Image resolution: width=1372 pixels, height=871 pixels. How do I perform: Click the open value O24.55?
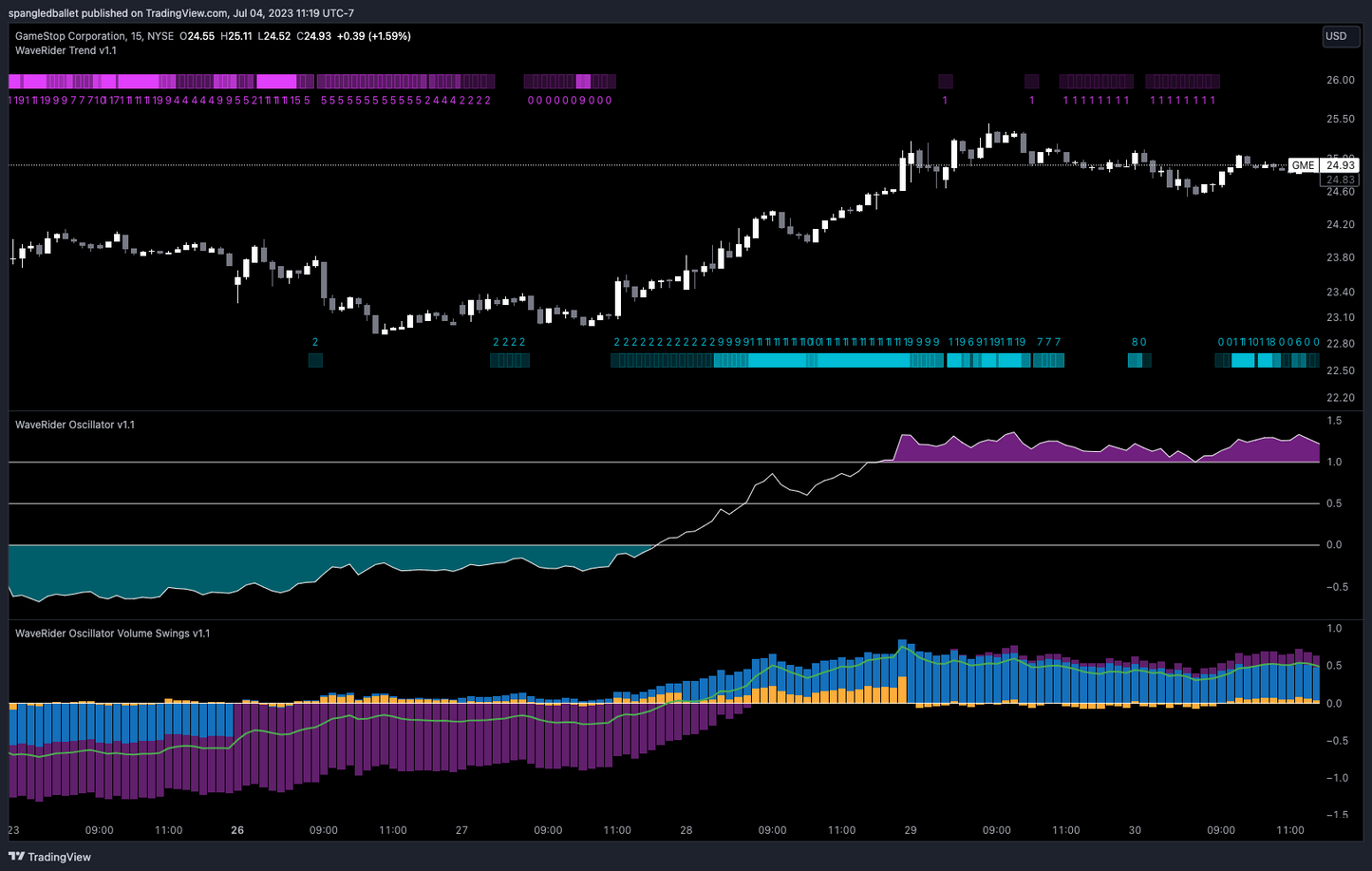coord(197,36)
